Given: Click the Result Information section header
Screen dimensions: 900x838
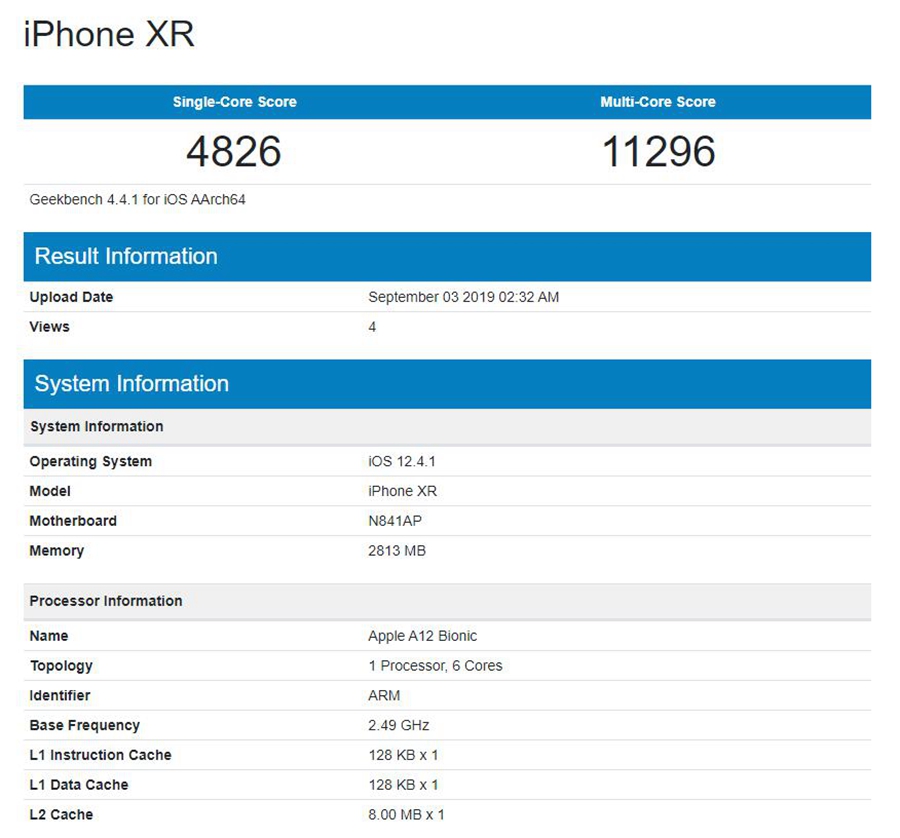Looking at the screenshot, I should pos(125,256).
